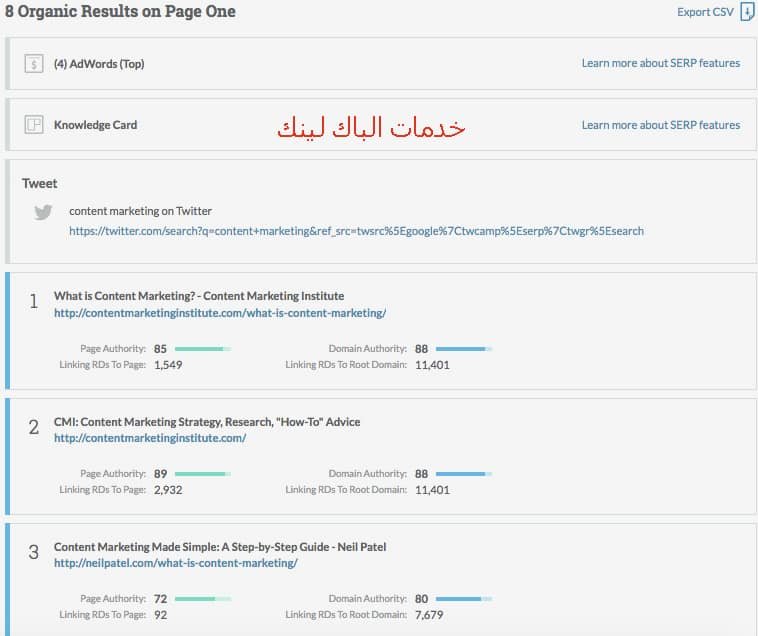
Task: Click the Domain Authority value 80
Action: pyautogui.click(x=422, y=599)
